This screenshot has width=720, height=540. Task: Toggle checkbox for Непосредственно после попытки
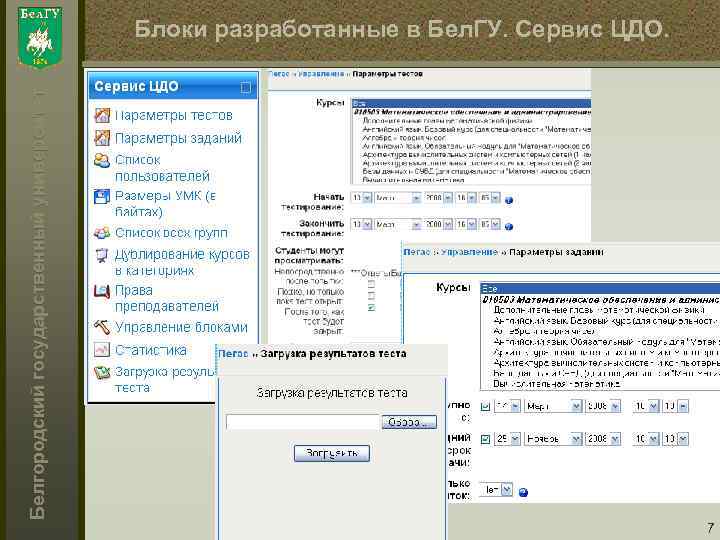372,284
